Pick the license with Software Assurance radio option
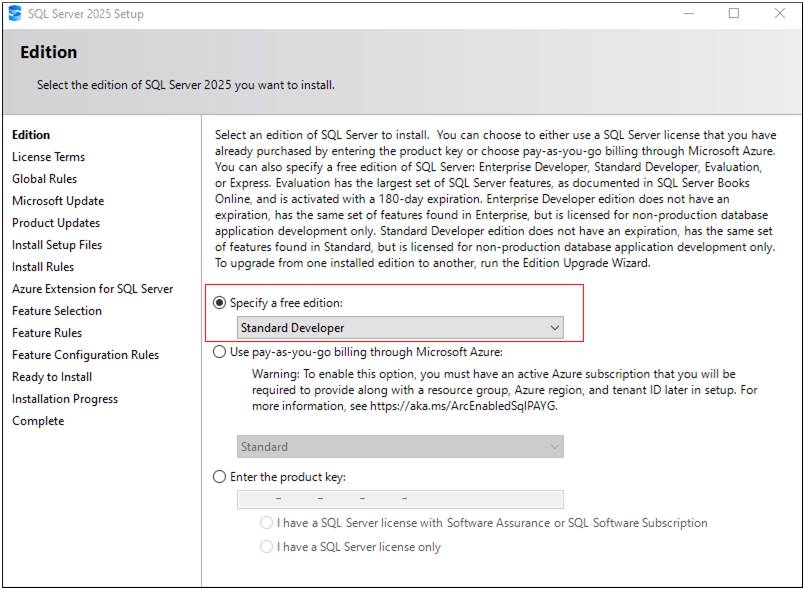The image size is (804, 589). (x=266, y=523)
